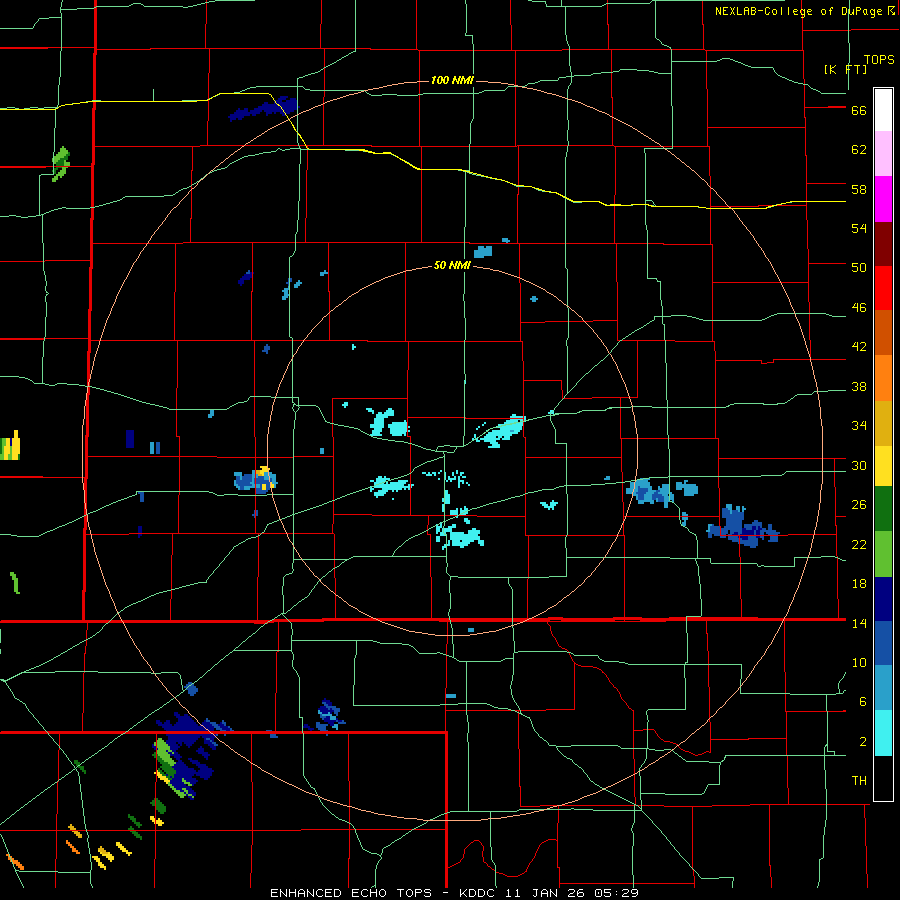900x900 pixels.
Task: Click the black TH legend band
Action: [883, 778]
